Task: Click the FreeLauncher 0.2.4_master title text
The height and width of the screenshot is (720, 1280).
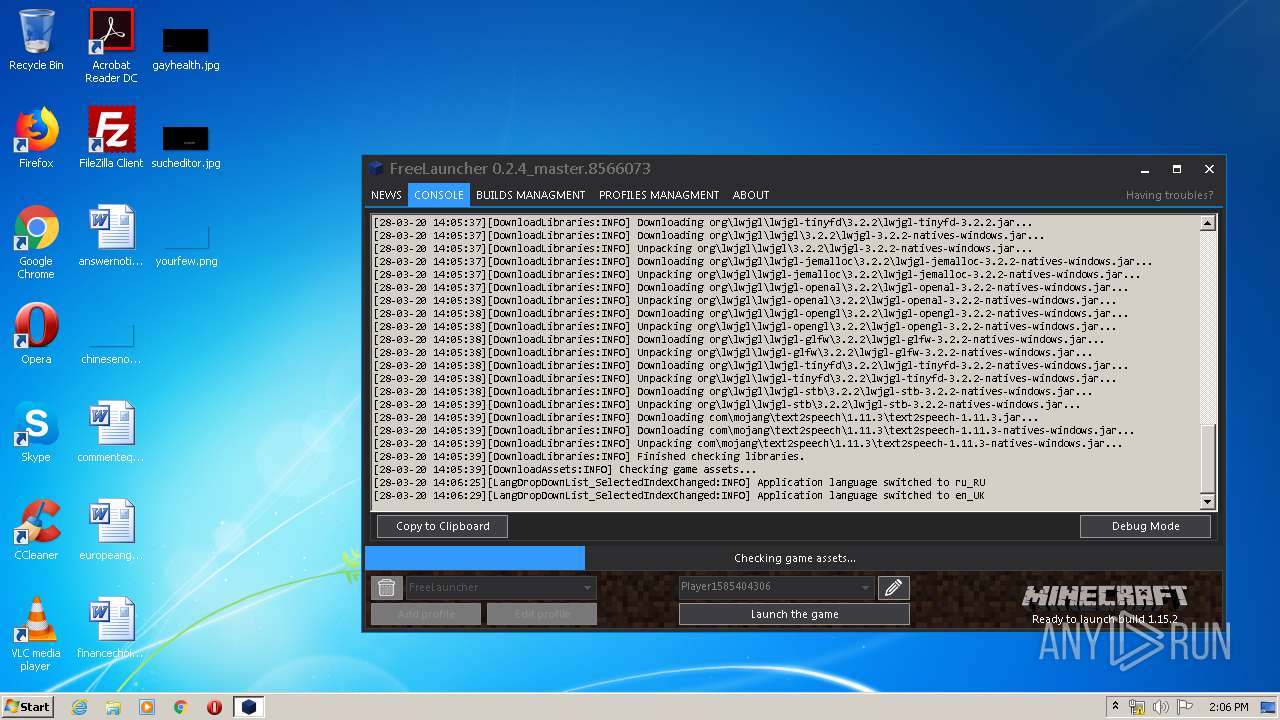Action: (520, 169)
